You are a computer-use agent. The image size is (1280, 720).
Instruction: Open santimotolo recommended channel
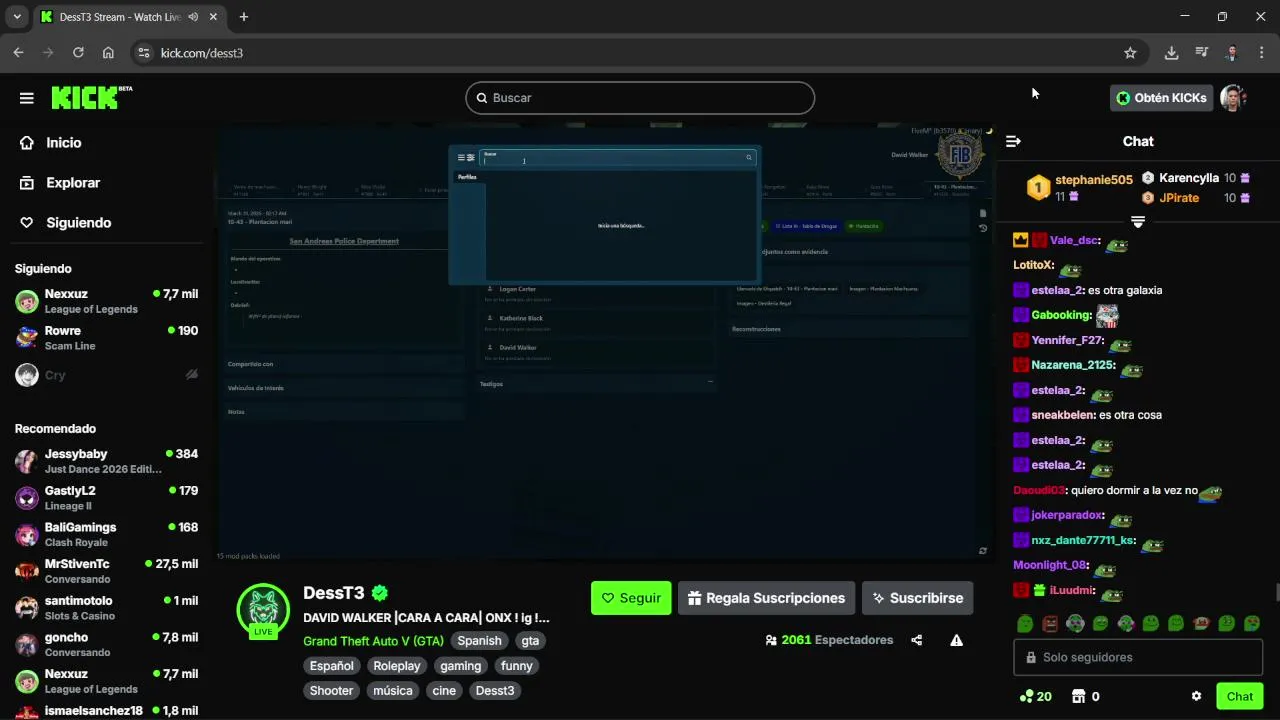point(108,608)
